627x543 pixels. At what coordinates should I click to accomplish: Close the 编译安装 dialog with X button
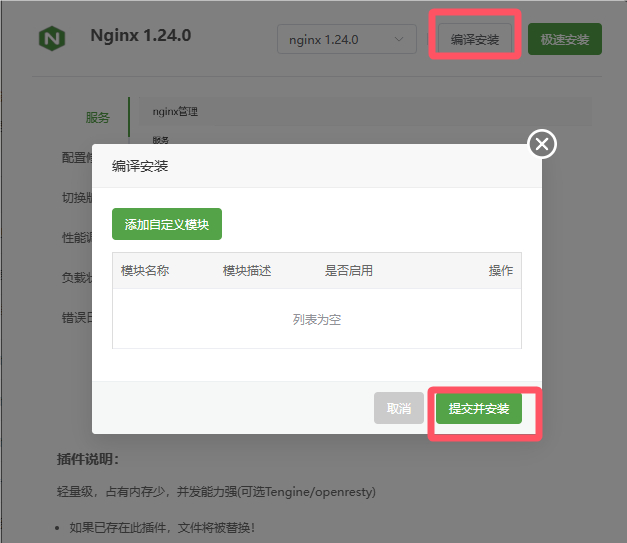542,144
